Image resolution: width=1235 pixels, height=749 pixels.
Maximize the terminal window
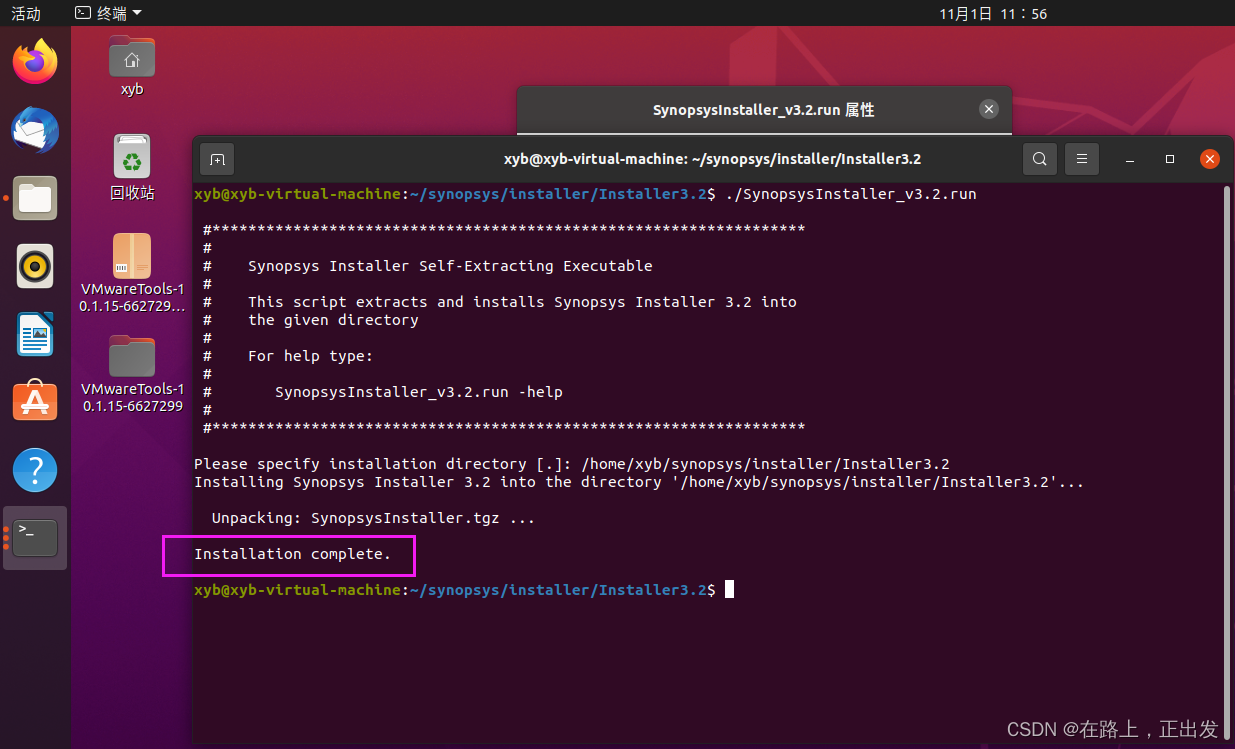[x=1169, y=159]
